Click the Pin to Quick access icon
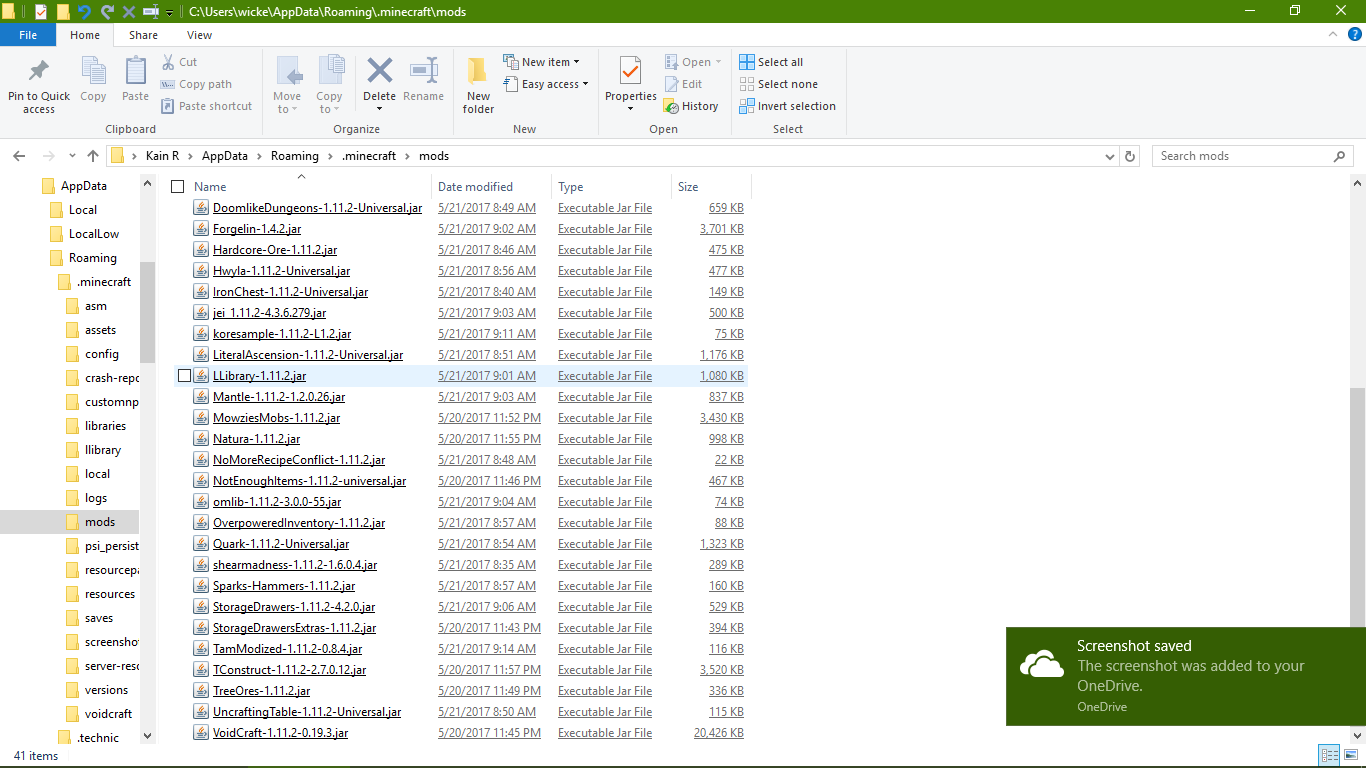The height and width of the screenshot is (768, 1366). [39, 72]
